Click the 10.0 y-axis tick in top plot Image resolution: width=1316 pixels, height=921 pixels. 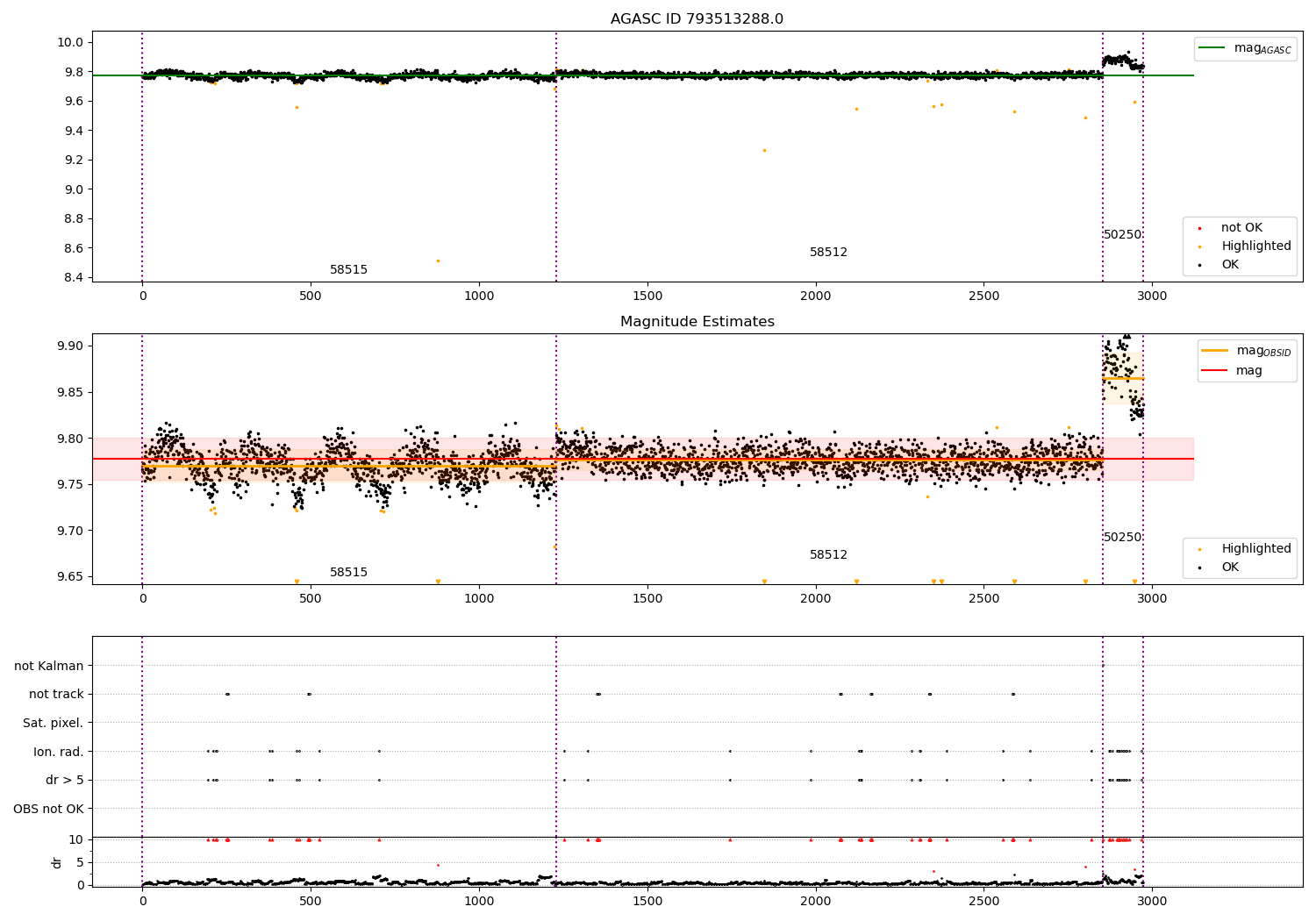[70, 42]
